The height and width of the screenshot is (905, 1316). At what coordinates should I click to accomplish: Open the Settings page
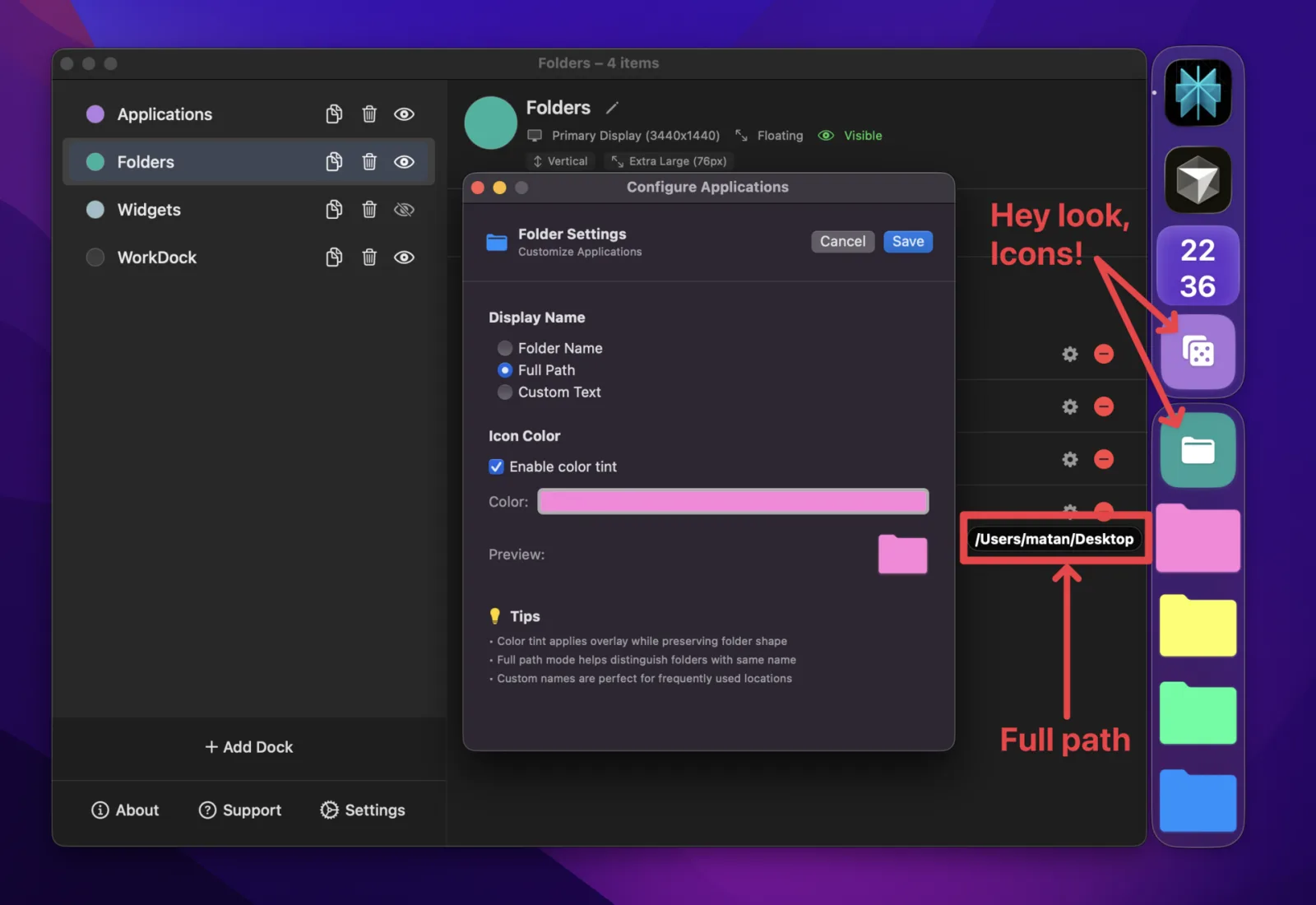point(363,810)
